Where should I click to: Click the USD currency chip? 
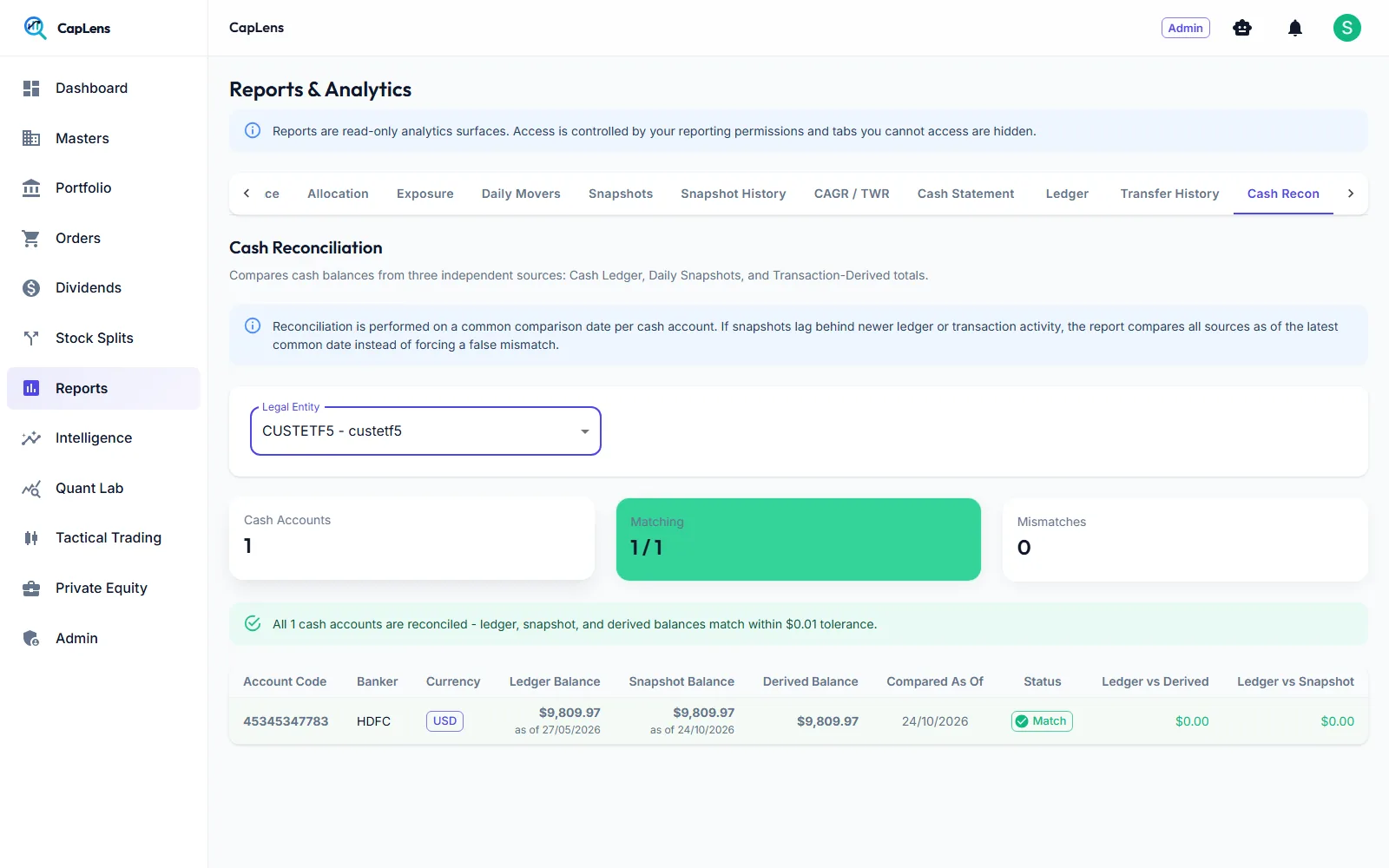tap(444, 721)
